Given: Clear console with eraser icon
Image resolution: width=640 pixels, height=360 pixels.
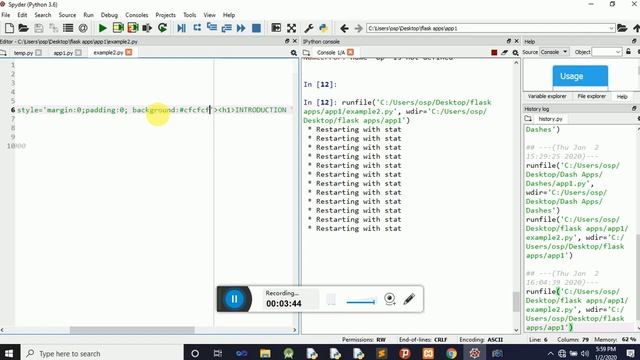Looking at the screenshot, I should (505, 53).
